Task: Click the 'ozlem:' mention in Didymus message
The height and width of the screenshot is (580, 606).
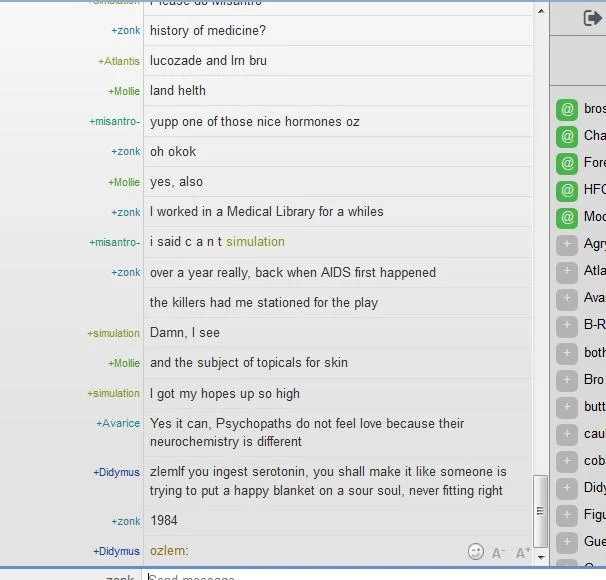Action: [x=169, y=551]
